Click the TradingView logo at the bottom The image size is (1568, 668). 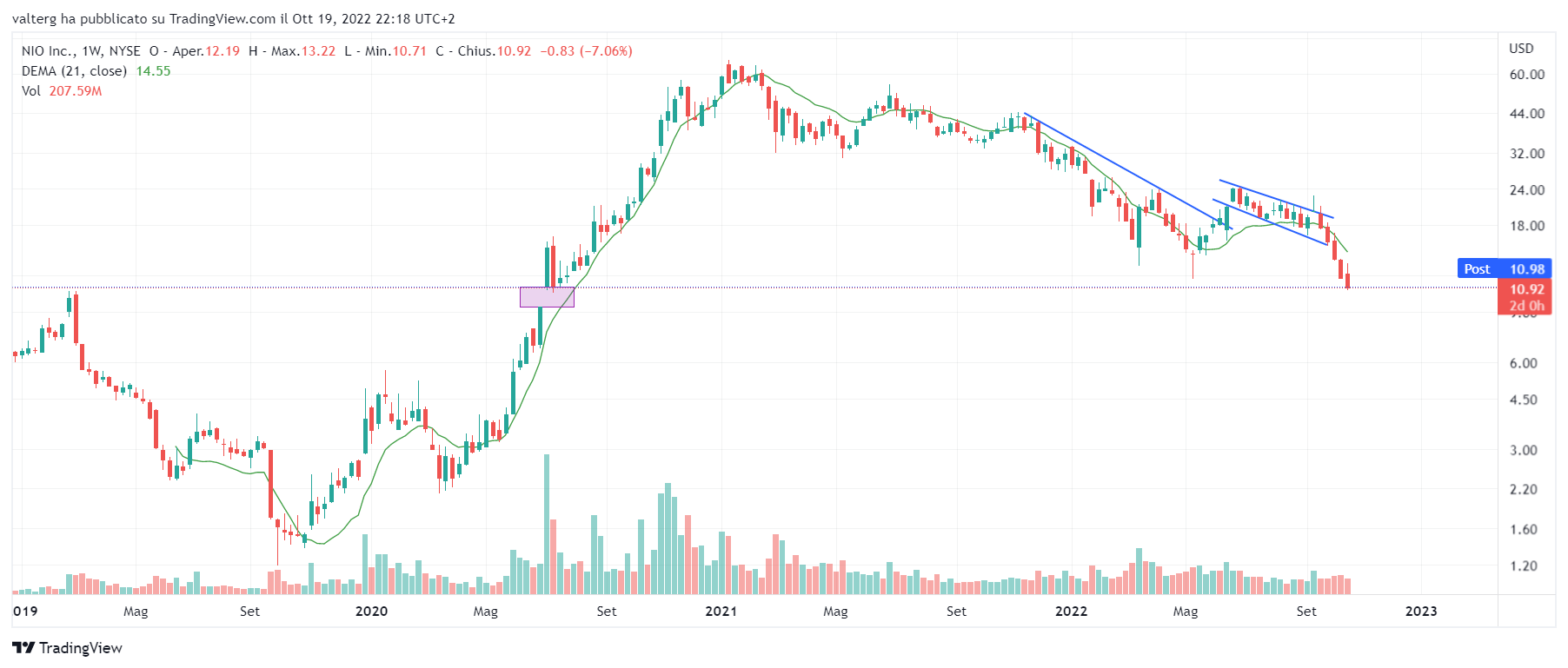(x=67, y=648)
